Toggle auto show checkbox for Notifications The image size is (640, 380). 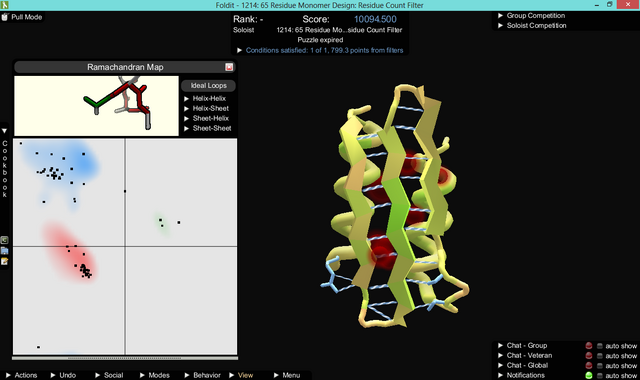click(600, 376)
